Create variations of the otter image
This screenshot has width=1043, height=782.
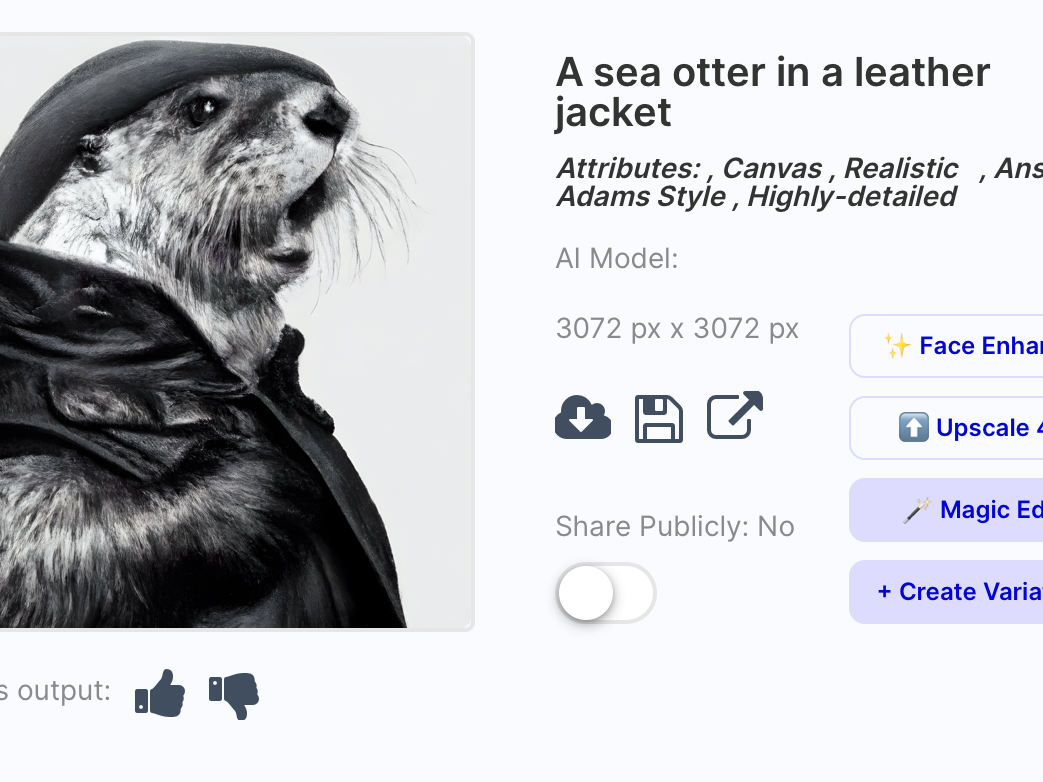point(946,592)
